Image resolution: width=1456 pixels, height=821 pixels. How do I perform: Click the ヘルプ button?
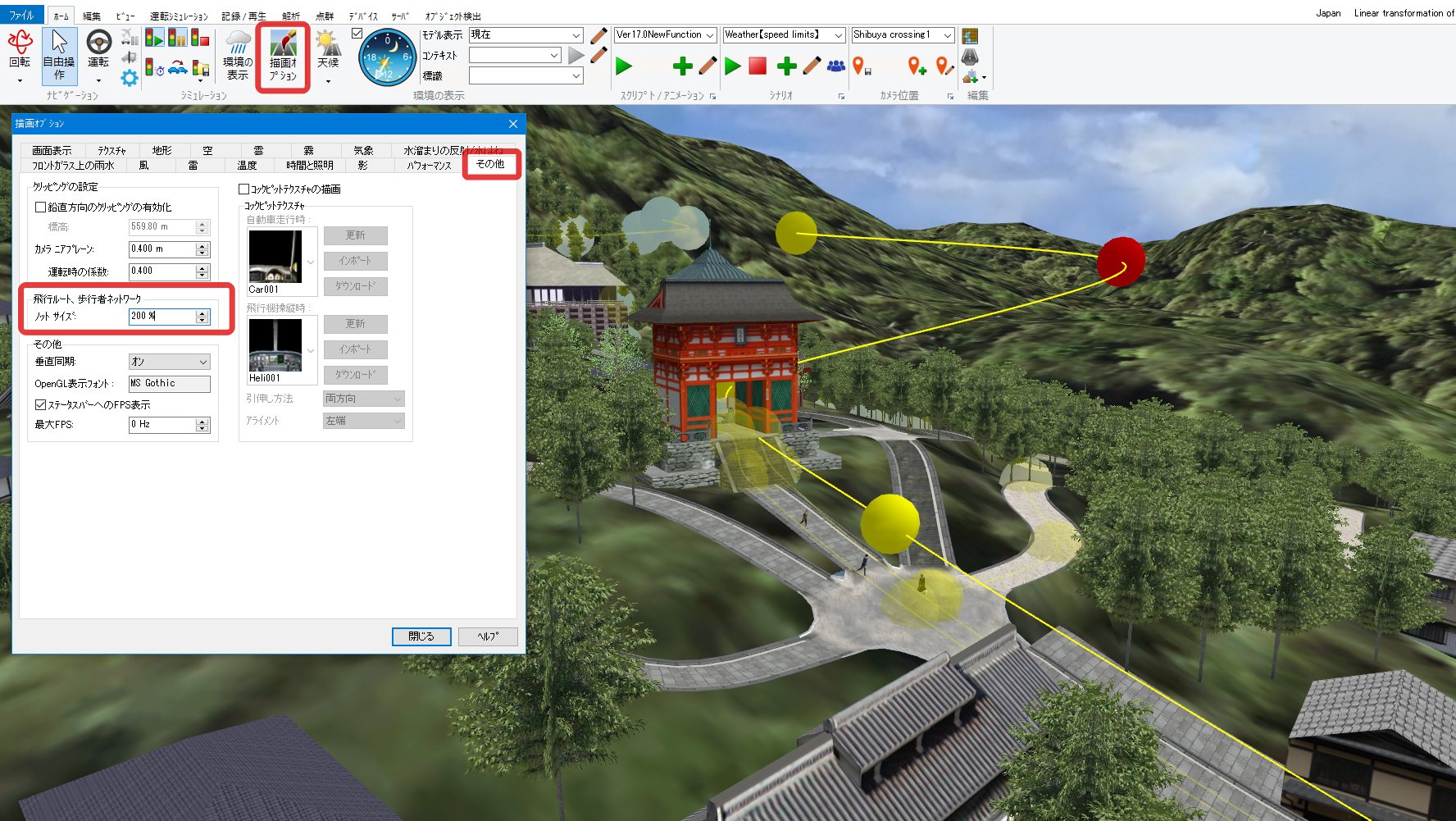pyautogui.click(x=488, y=636)
